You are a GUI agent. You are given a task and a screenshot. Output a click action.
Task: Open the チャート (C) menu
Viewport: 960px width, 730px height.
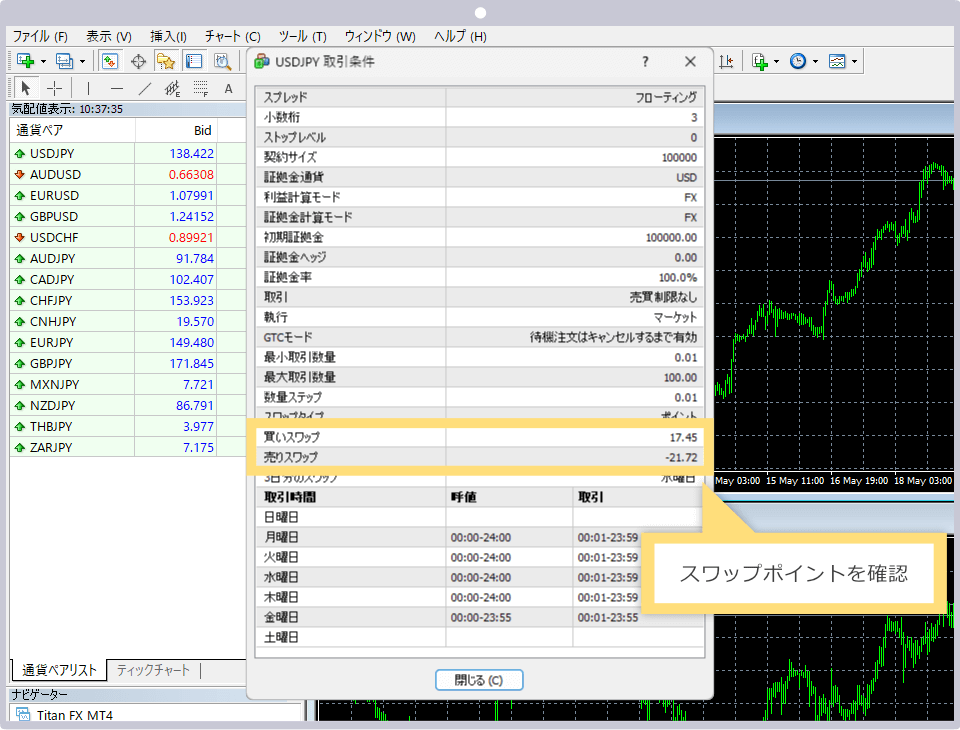point(233,36)
